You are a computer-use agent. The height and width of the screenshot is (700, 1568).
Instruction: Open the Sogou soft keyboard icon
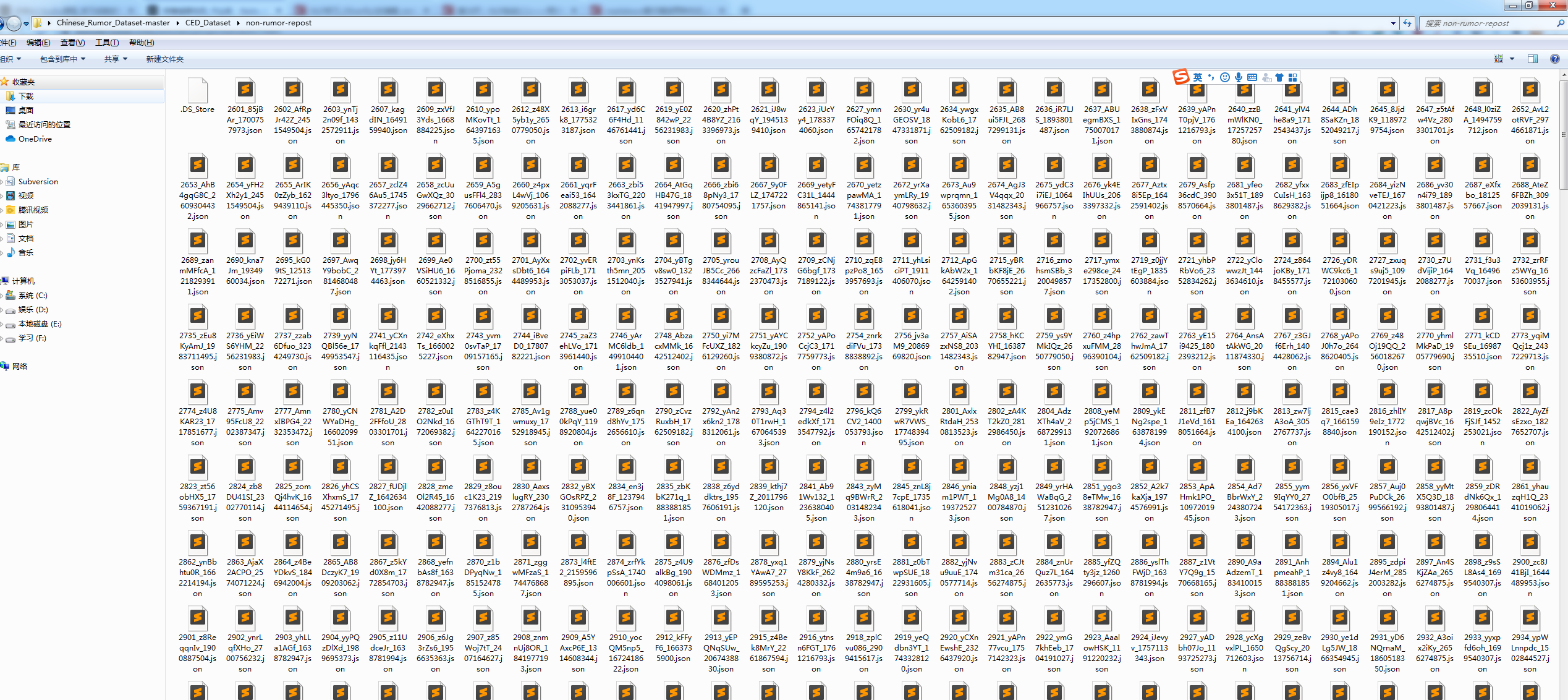[1252, 77]
